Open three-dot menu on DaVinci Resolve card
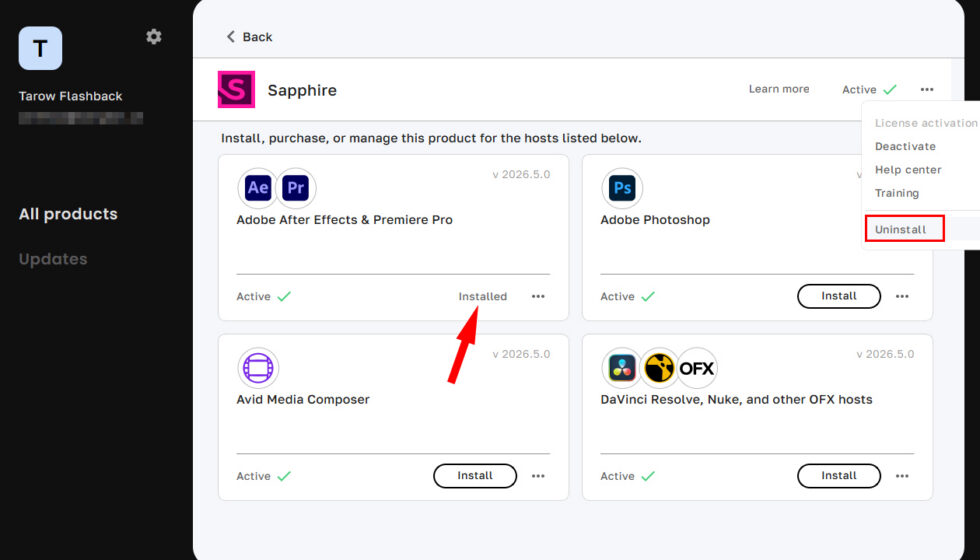Viewport: 980px width, 560px height. [902, 476]
